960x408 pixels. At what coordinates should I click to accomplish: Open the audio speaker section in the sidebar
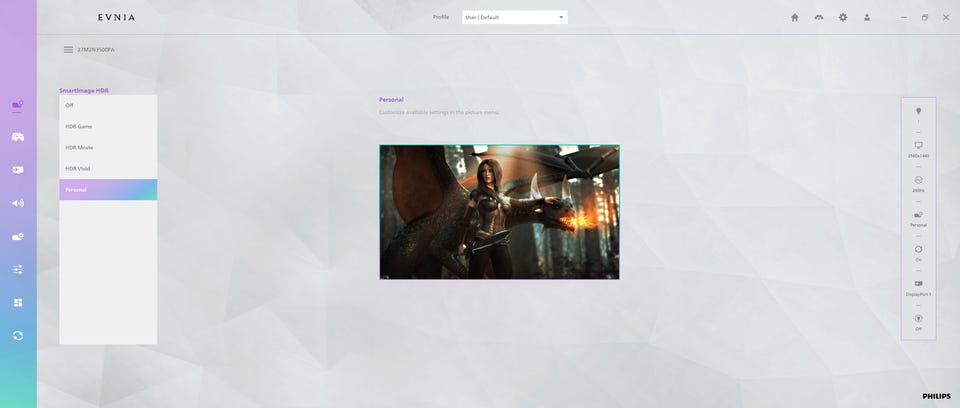click(18, 203)
